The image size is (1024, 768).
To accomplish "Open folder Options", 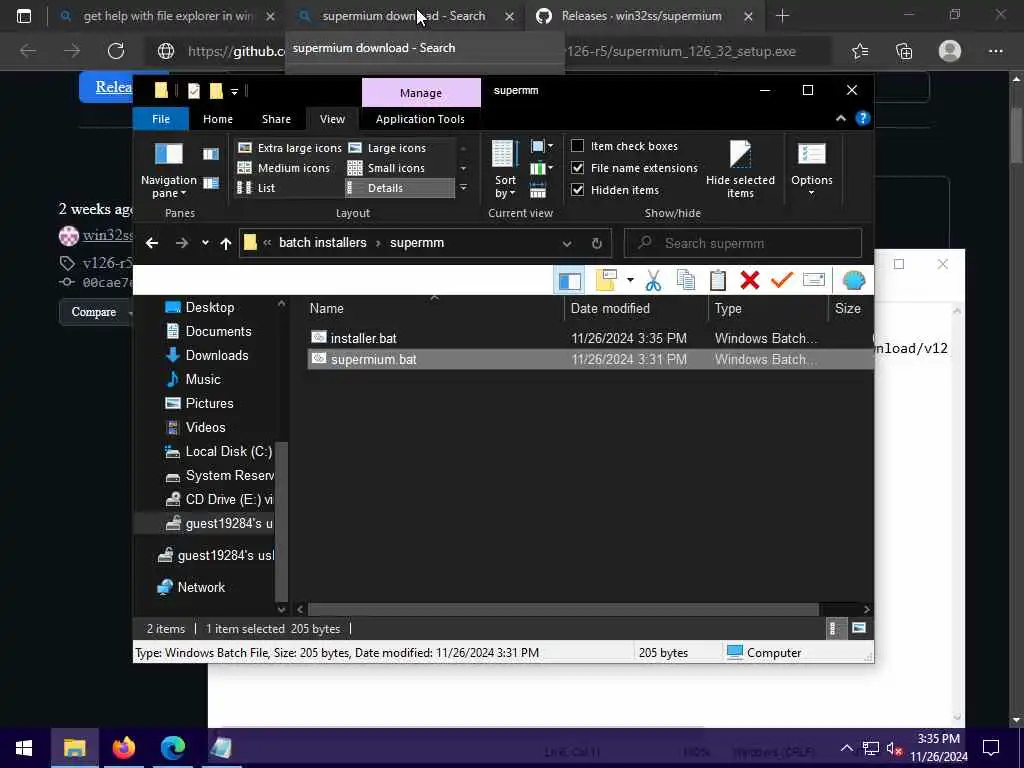I will (x=811, y=168).
